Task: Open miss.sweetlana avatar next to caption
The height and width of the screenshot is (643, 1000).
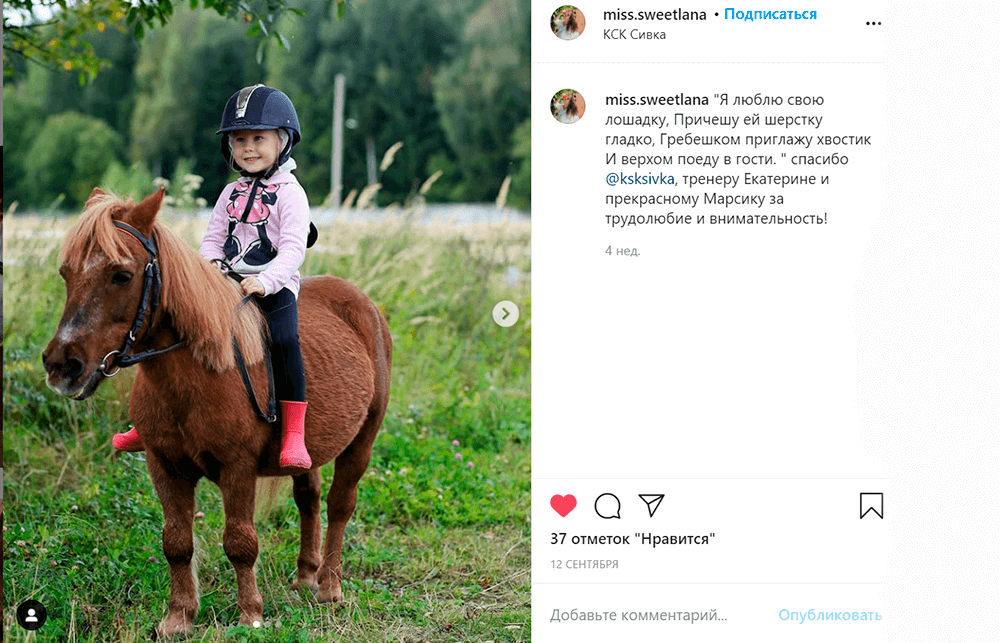Action: (x=568, y=106)
